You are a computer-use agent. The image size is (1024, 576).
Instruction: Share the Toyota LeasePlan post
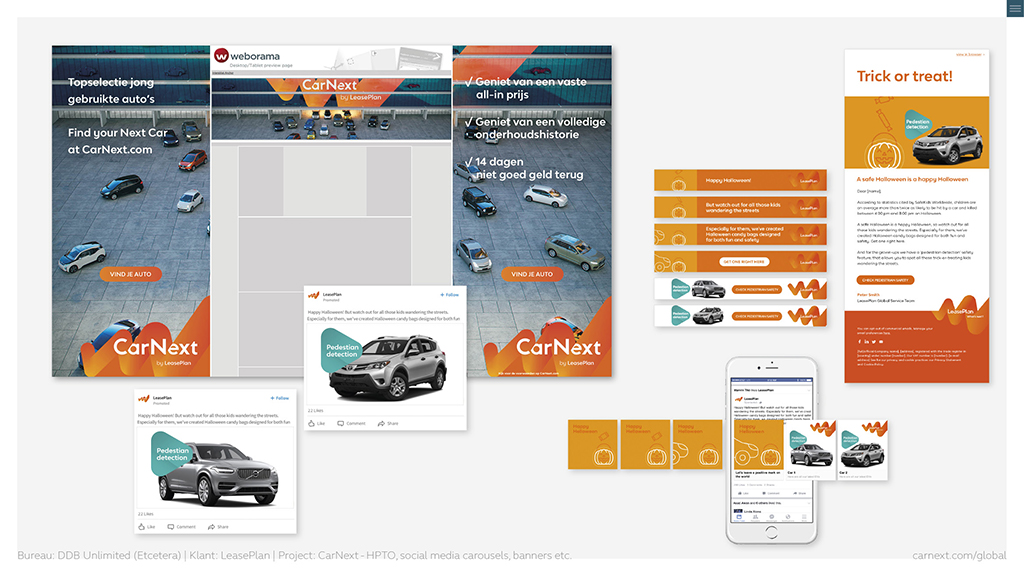coord(388,424)
